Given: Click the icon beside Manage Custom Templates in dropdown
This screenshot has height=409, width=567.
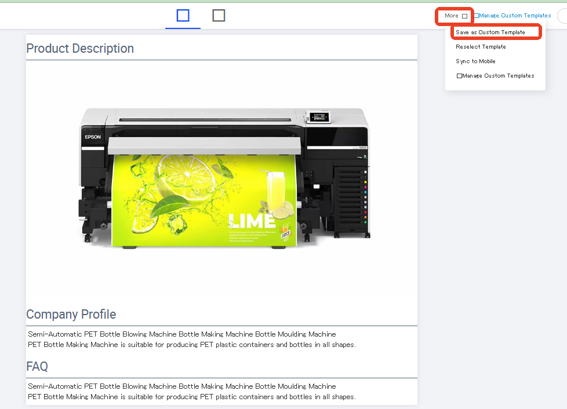Looking at the screenshot, I should coord(459,76).
